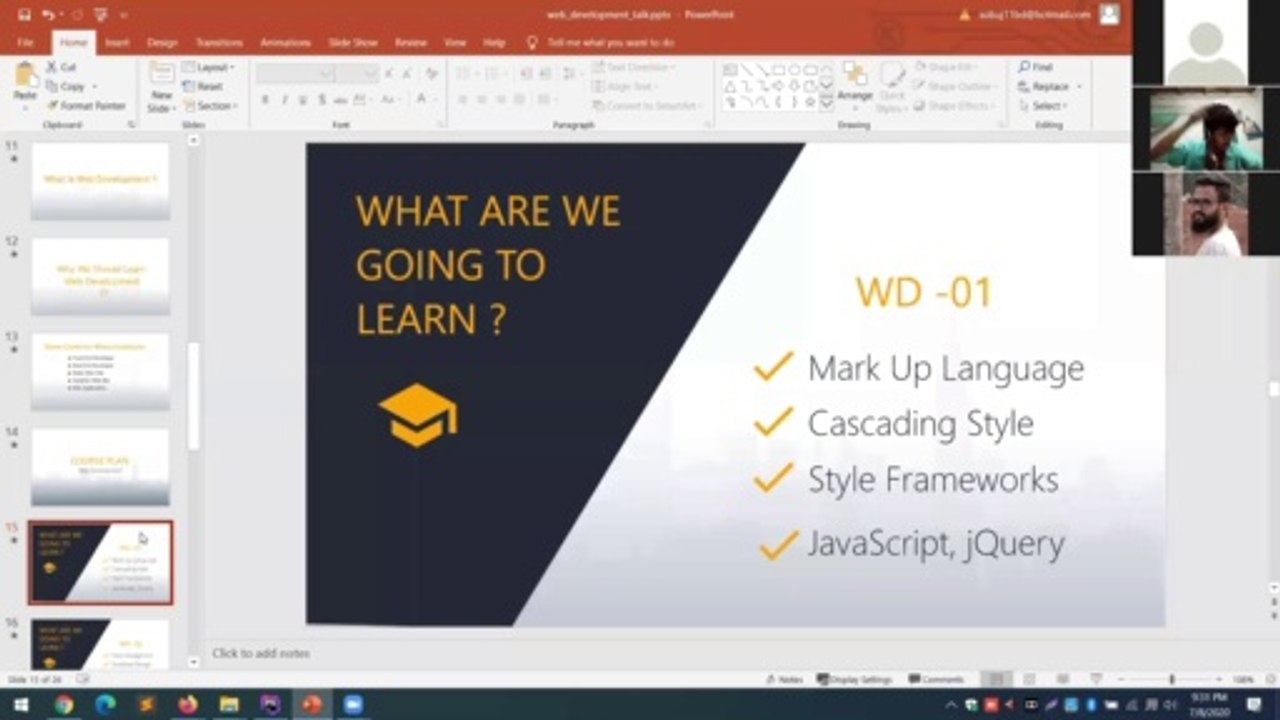Click Increase Font Size icon
The width and height of the screenshot is (1280, 720).
[389, 74]
